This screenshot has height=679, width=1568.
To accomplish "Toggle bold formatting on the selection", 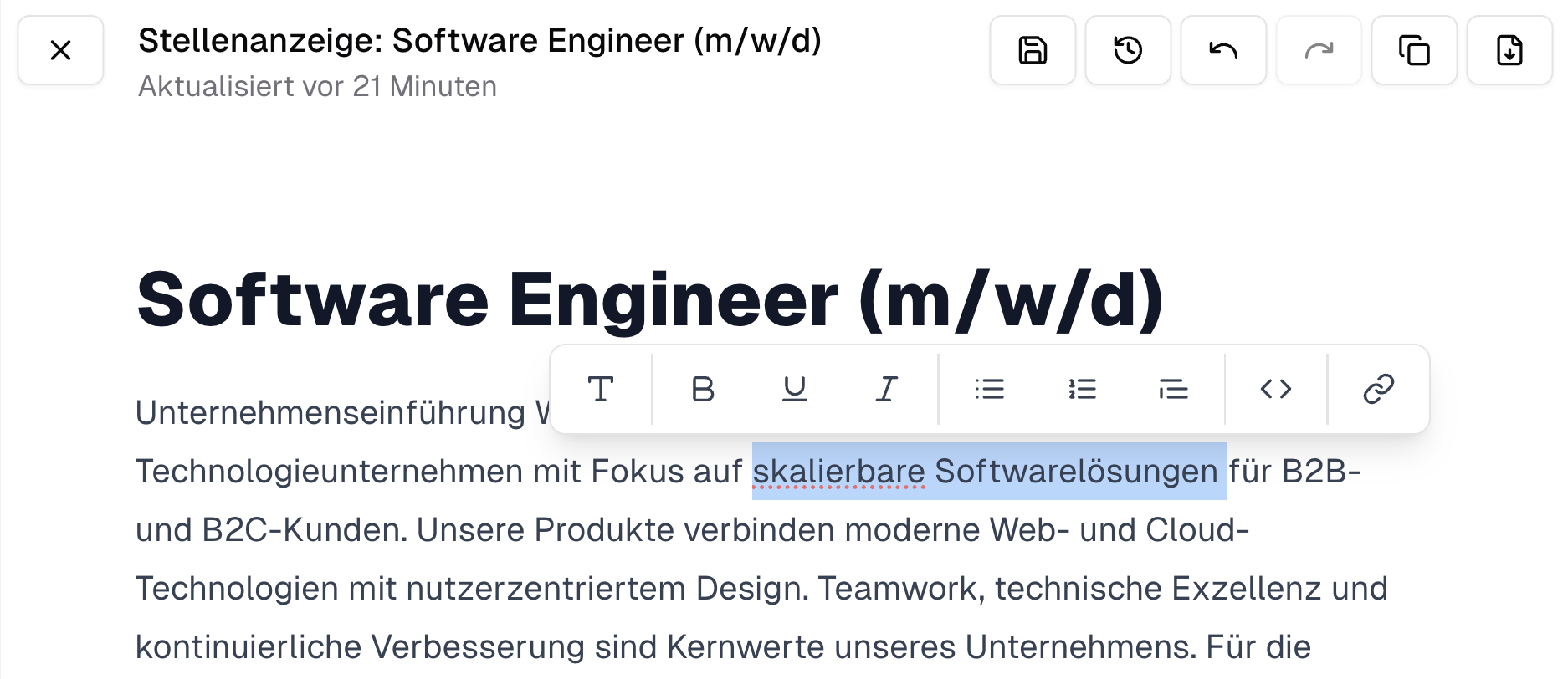I will [702, 388].
